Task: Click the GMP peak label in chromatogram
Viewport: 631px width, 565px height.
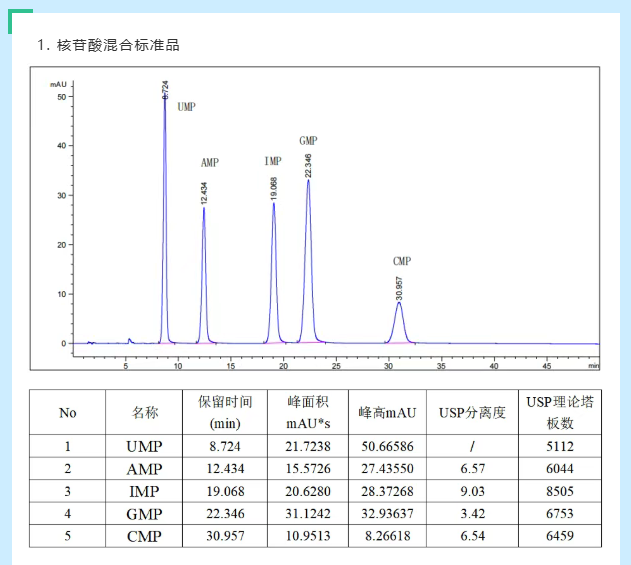Action: coord(308,140)
